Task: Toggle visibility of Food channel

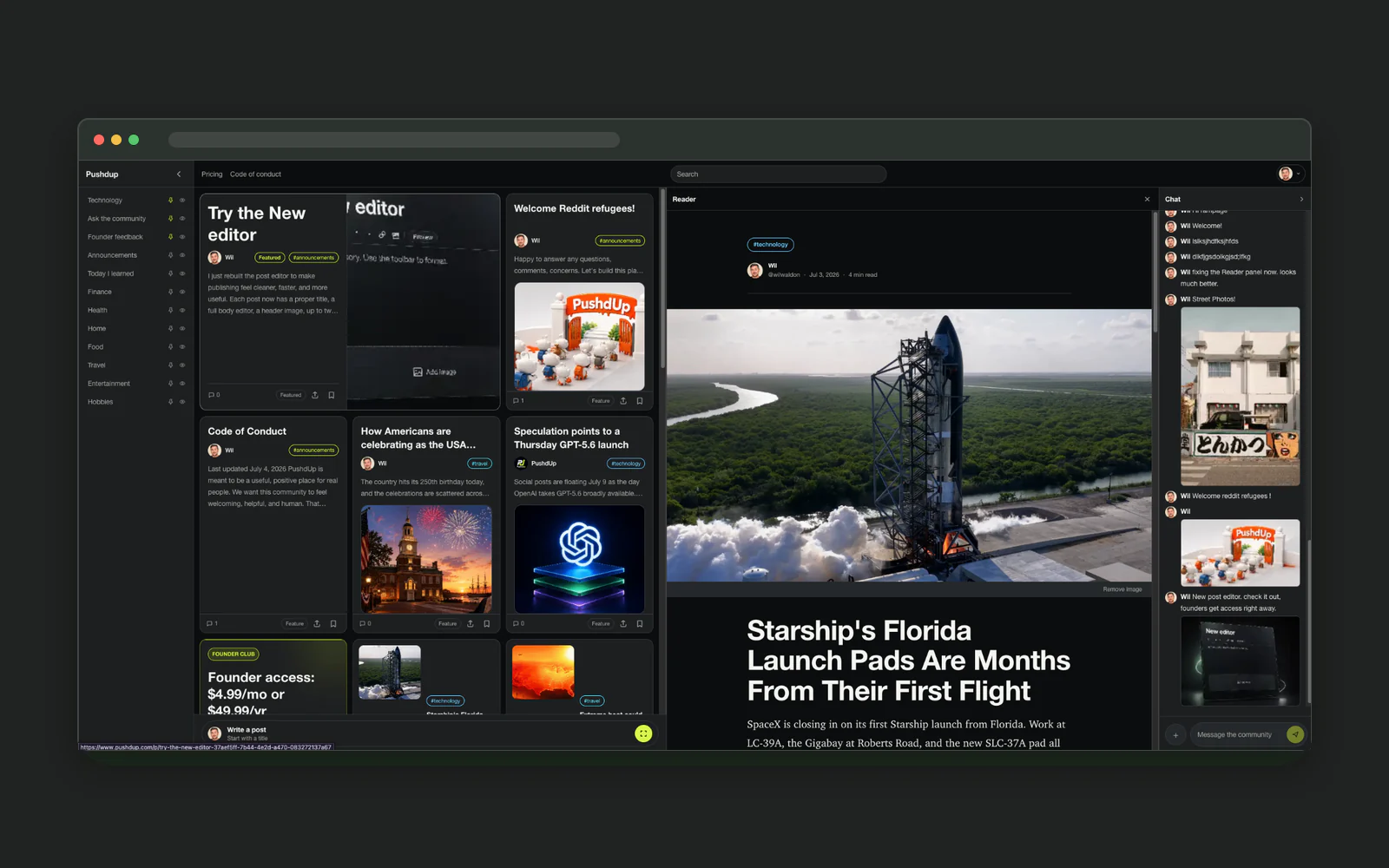Action: 182,347
